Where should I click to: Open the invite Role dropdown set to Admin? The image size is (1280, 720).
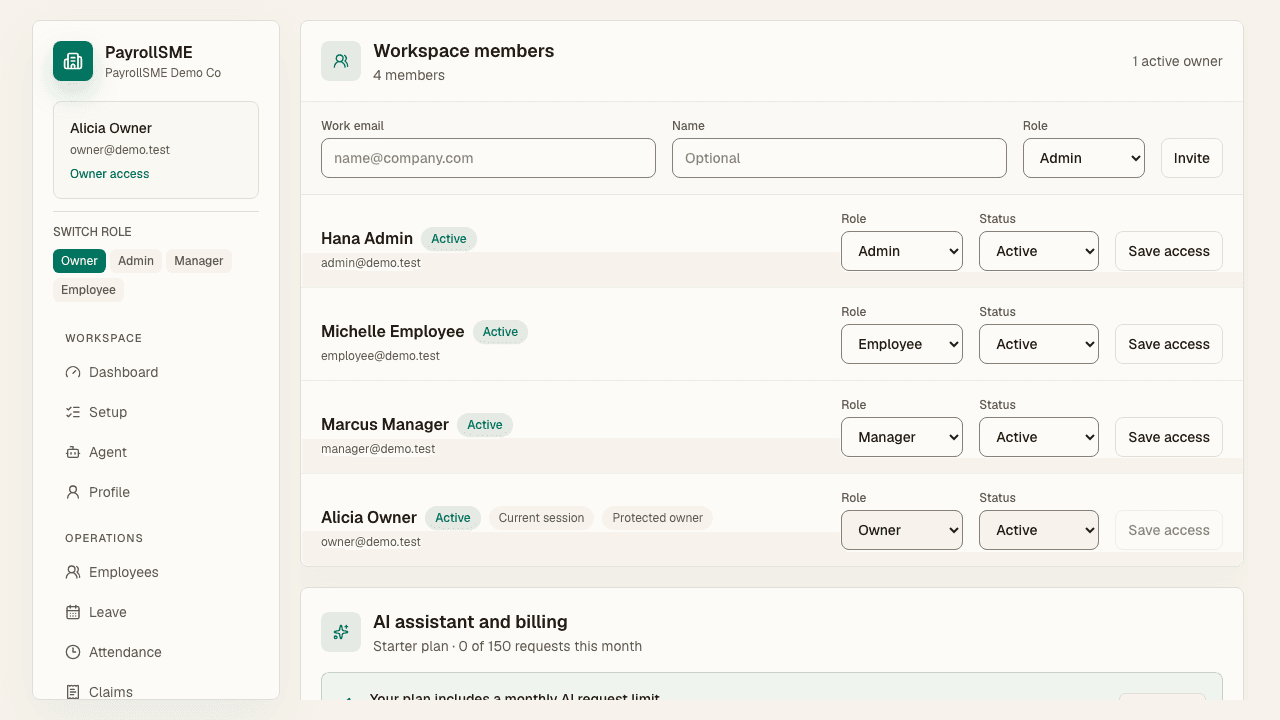(x=1084, y=158)
